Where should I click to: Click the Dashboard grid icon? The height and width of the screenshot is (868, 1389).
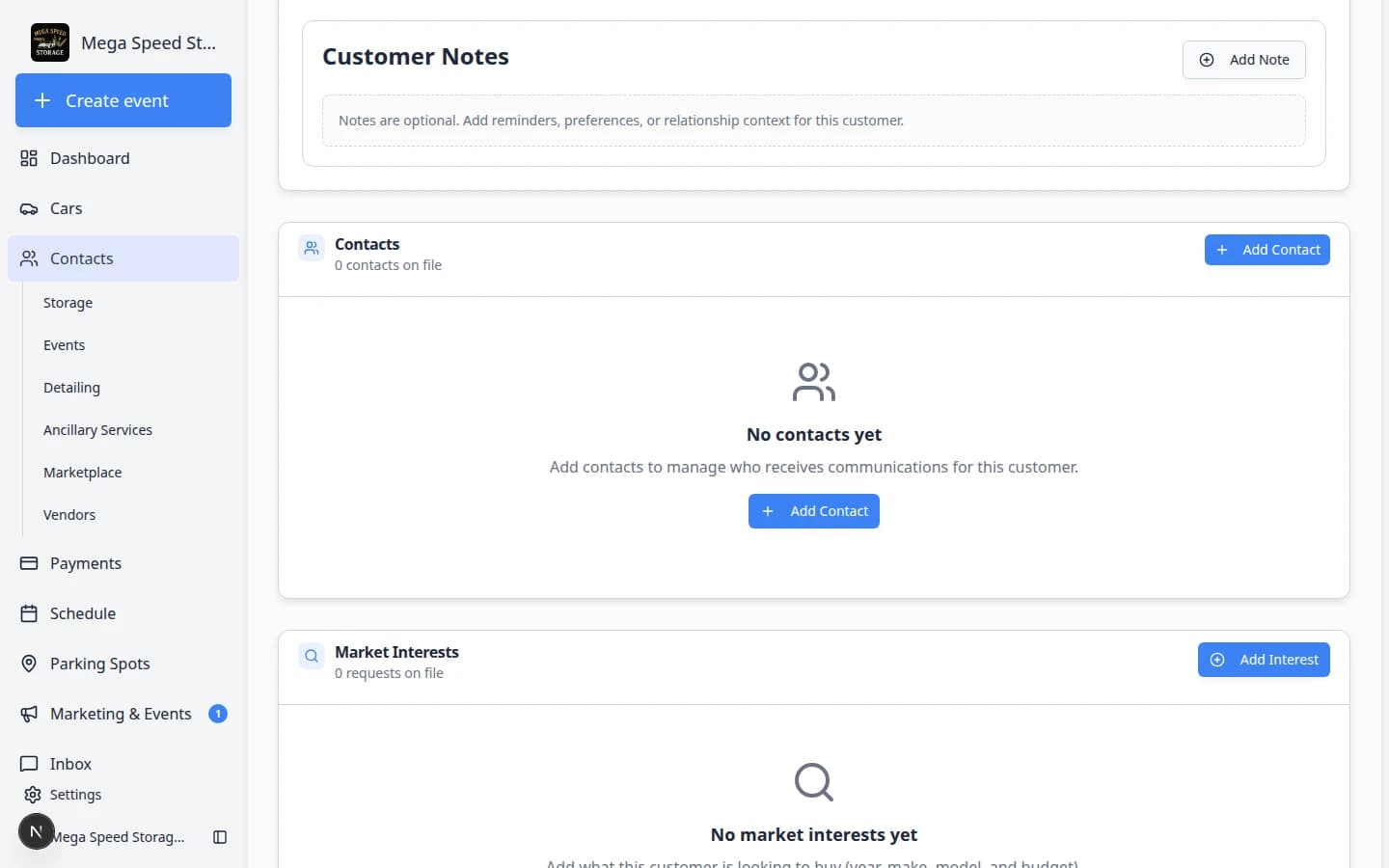(x=29, y=158)
